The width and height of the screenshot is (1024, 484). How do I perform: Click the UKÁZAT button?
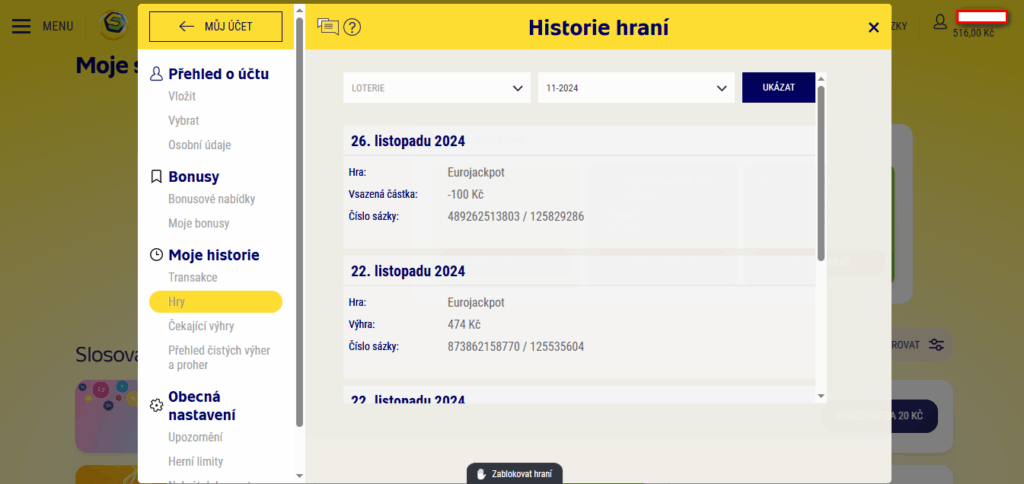778,88
